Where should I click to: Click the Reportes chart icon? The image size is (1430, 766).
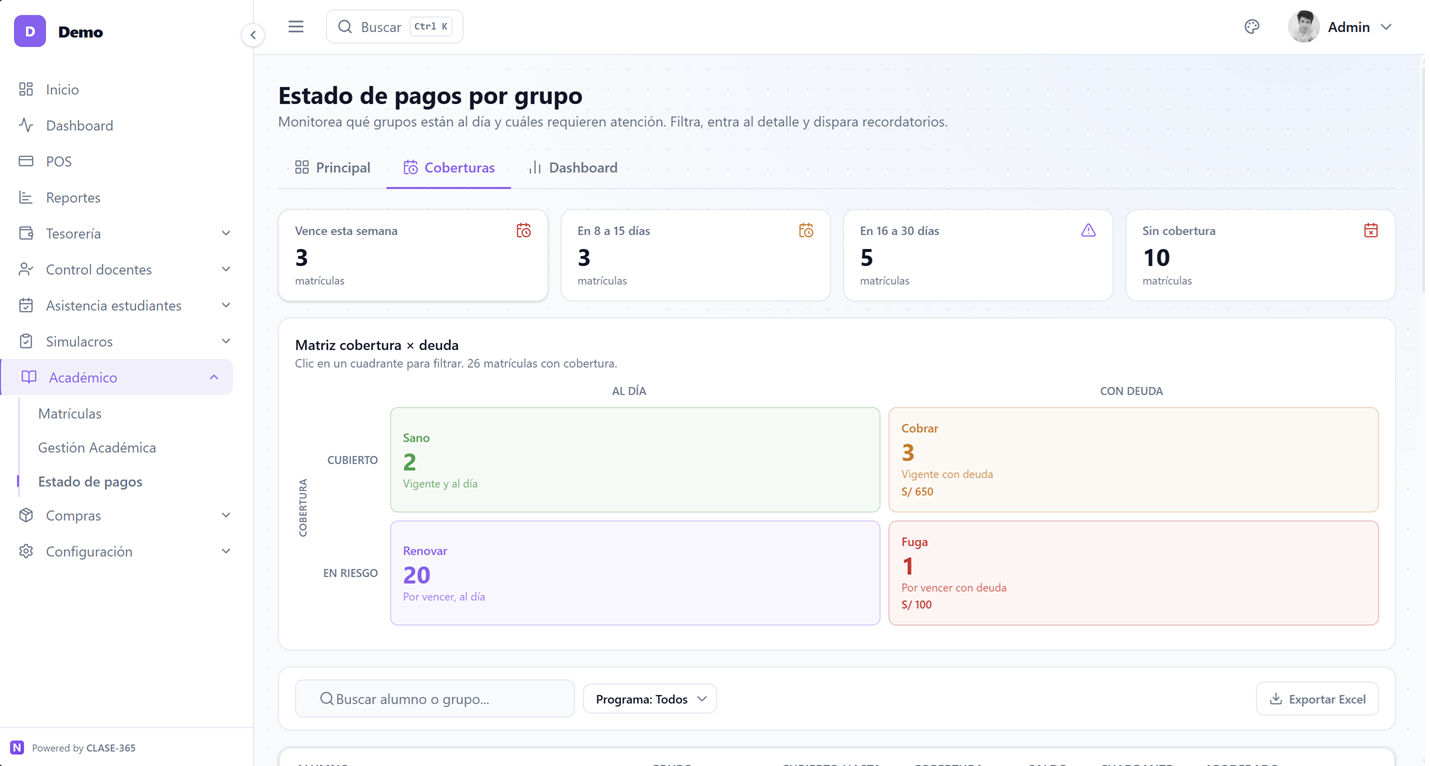point(26,197)
